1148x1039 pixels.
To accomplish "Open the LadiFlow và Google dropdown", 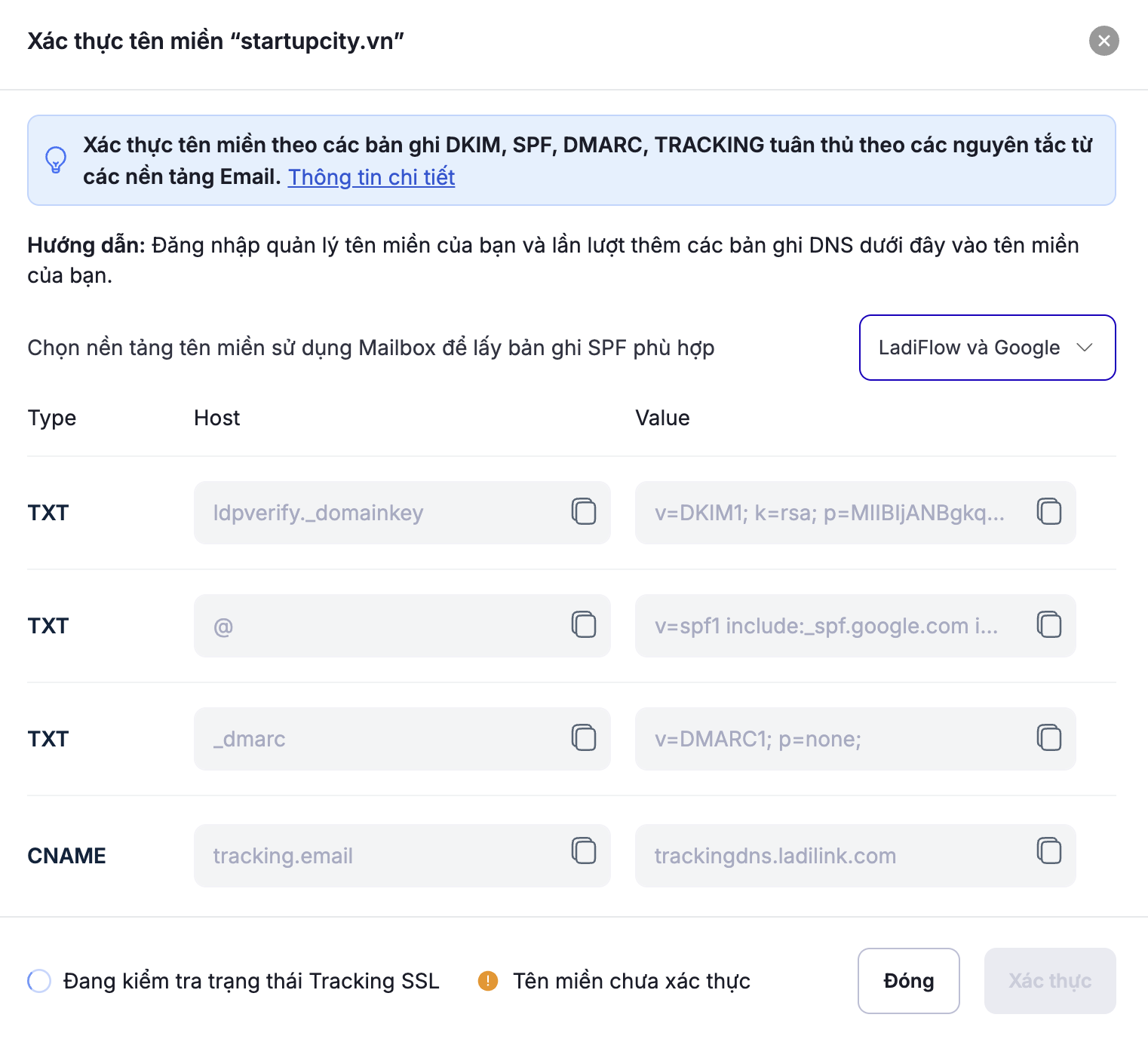I will (x=987, y=348).
